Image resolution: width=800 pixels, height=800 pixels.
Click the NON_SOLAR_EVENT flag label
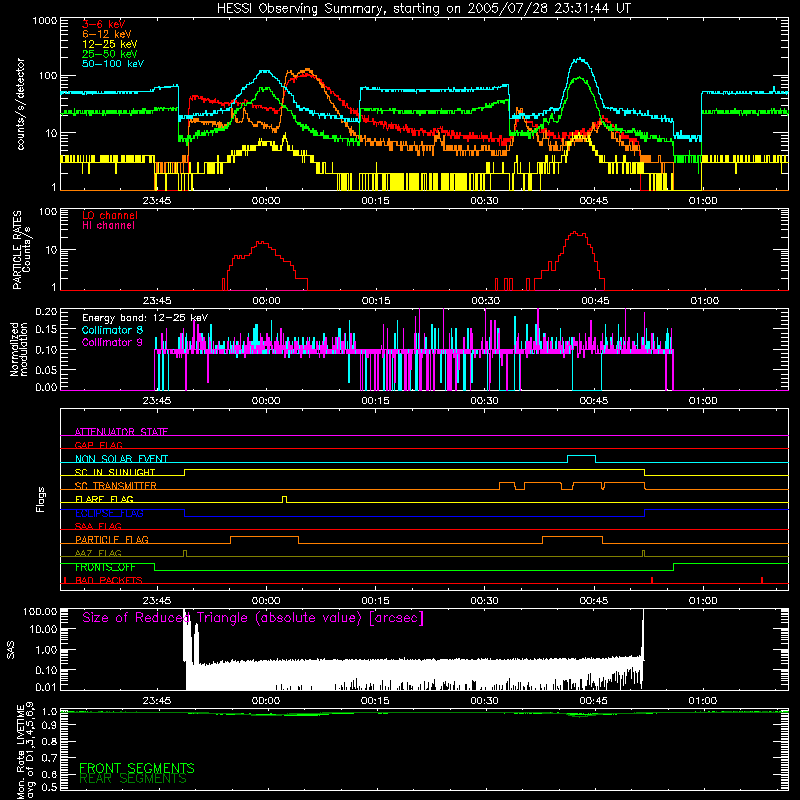click(121, 459)
